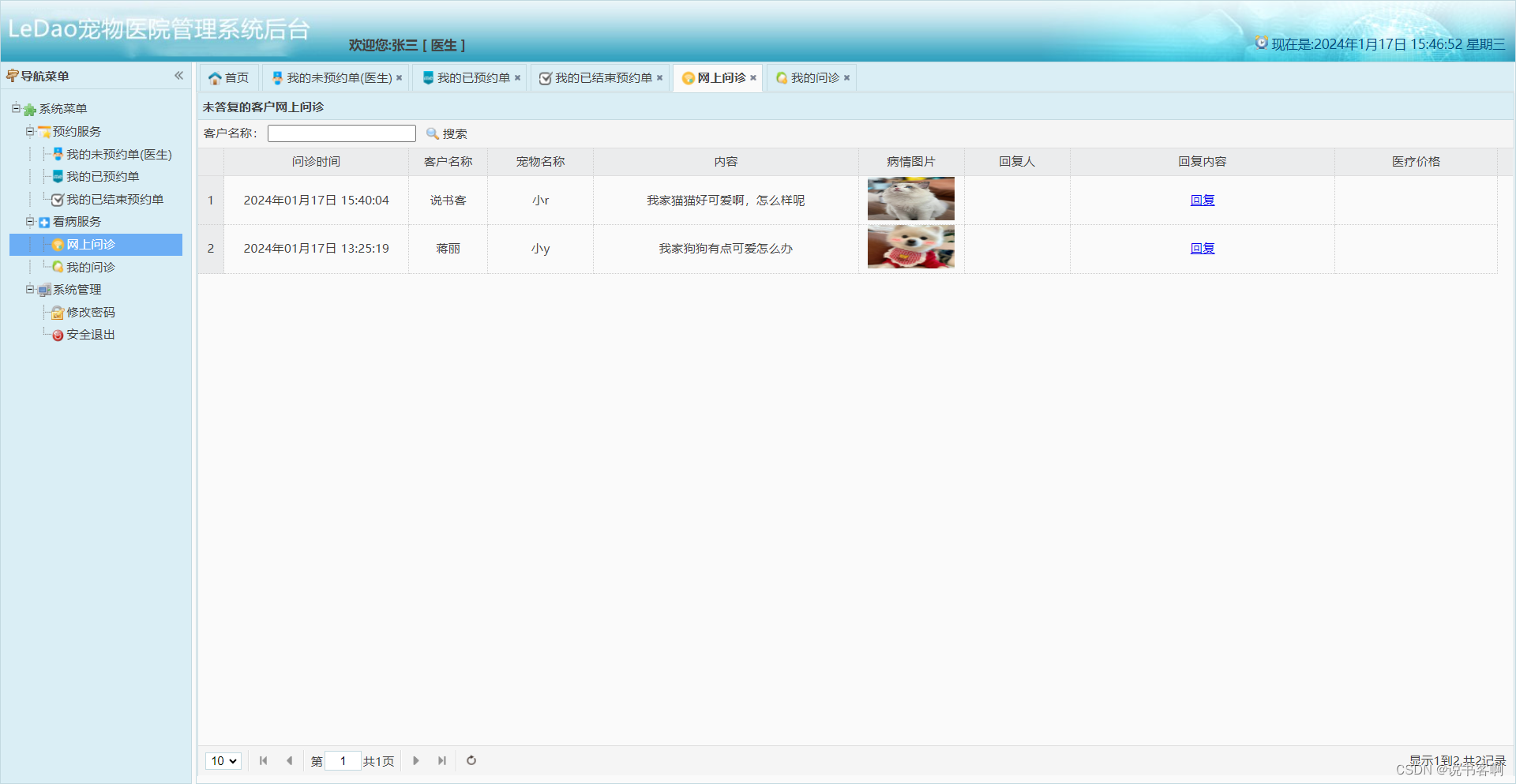Click 医疗价格 column header
The width and height of the screenshot is (1516, 784).
click(x=1416, y=162)
